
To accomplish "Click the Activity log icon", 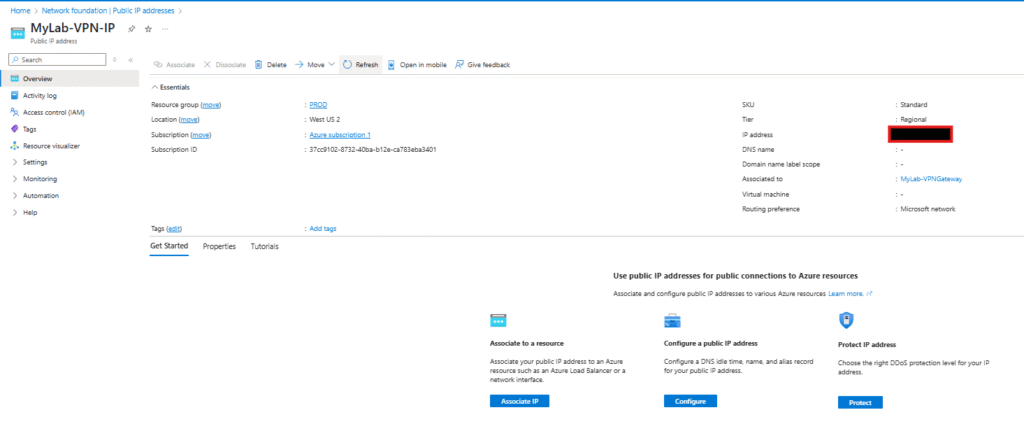I will (x=14, y=95).
